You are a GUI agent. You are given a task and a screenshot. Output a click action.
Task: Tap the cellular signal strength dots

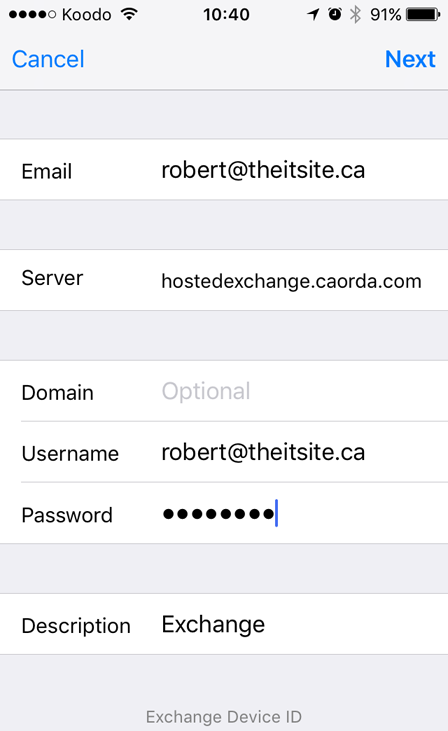[x=33, y=15]
